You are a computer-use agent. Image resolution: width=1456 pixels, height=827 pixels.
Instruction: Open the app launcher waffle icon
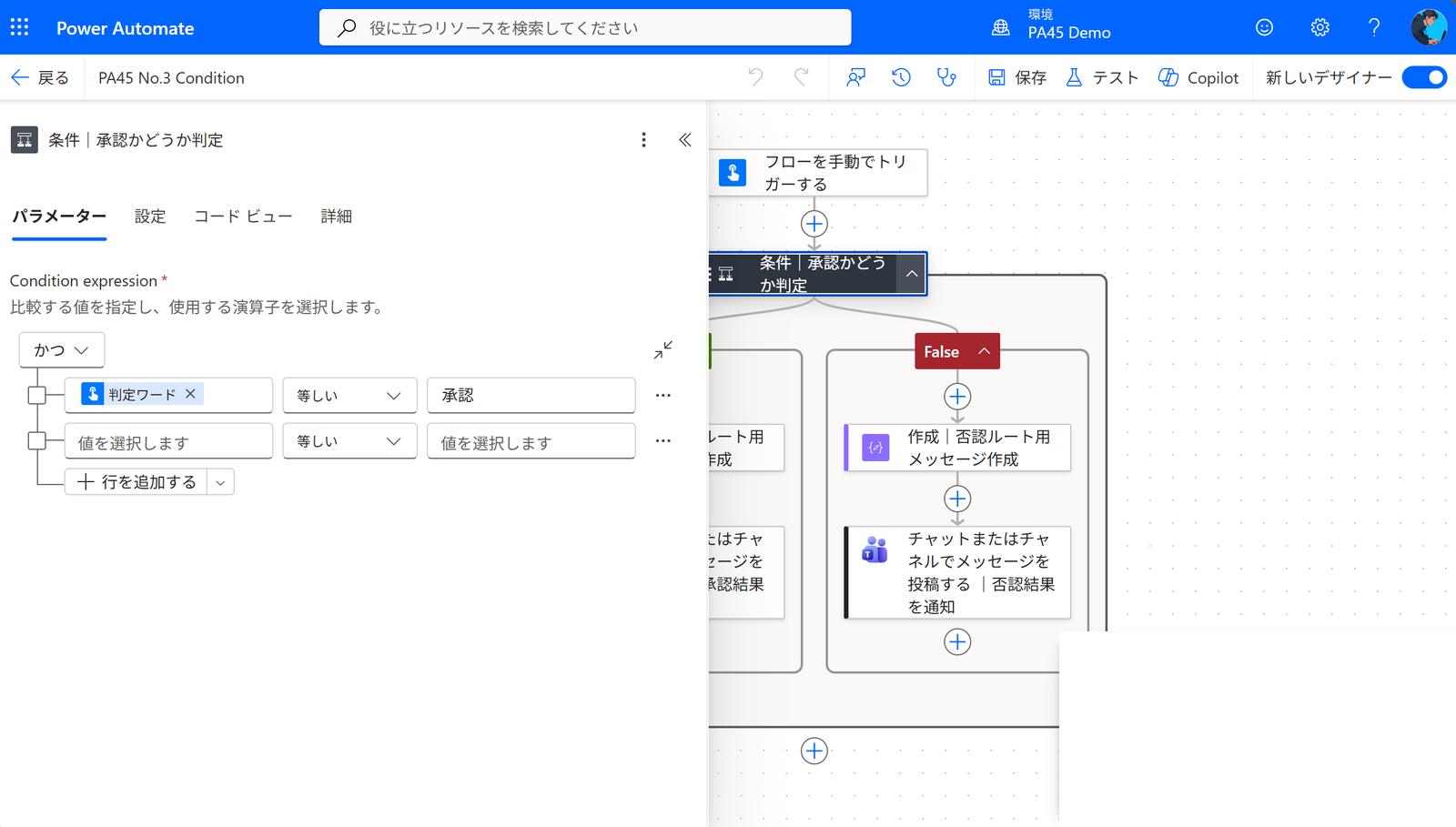tap(19, 27)
